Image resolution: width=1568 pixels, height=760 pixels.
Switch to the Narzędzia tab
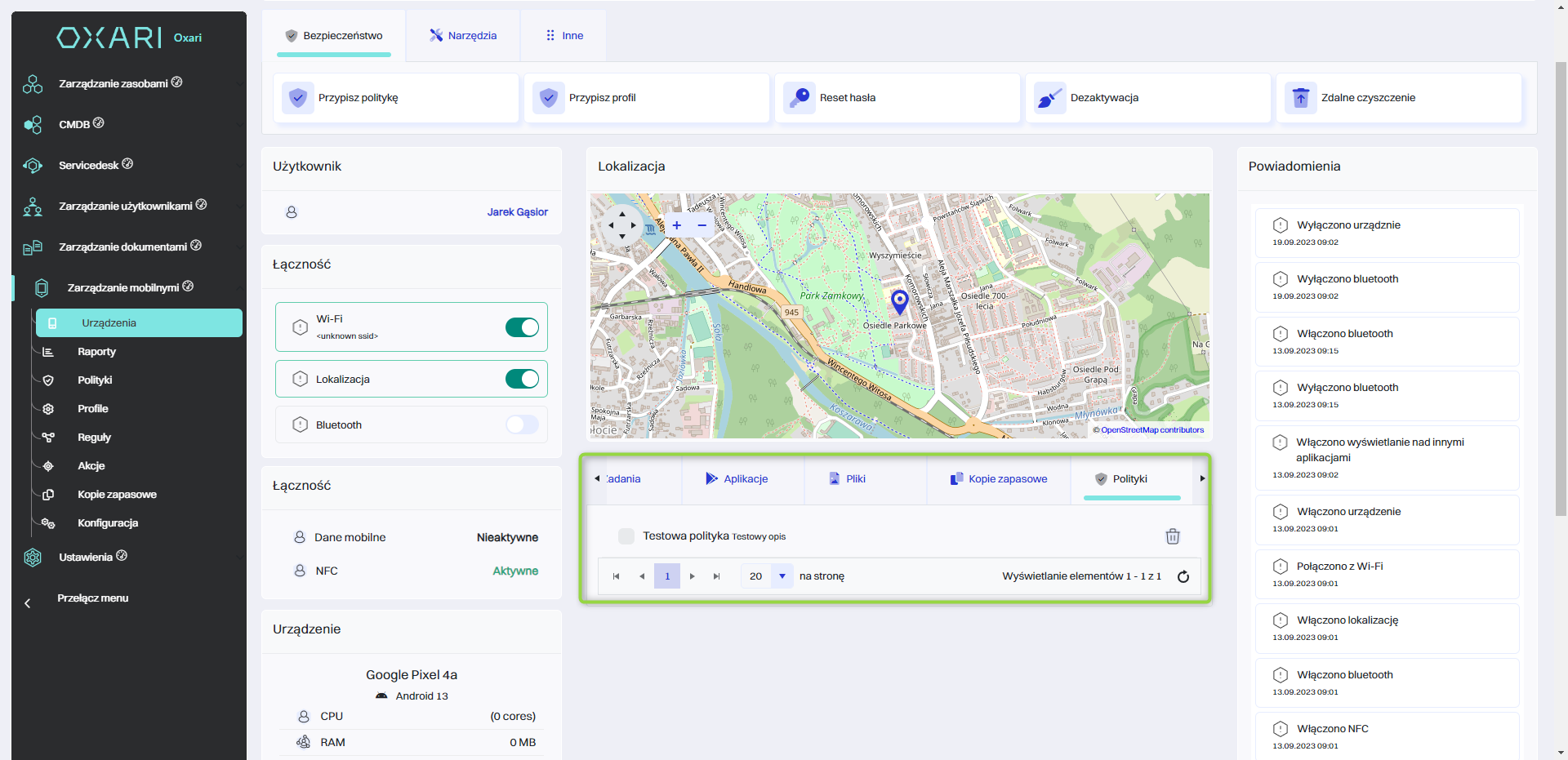coord(463,36)
